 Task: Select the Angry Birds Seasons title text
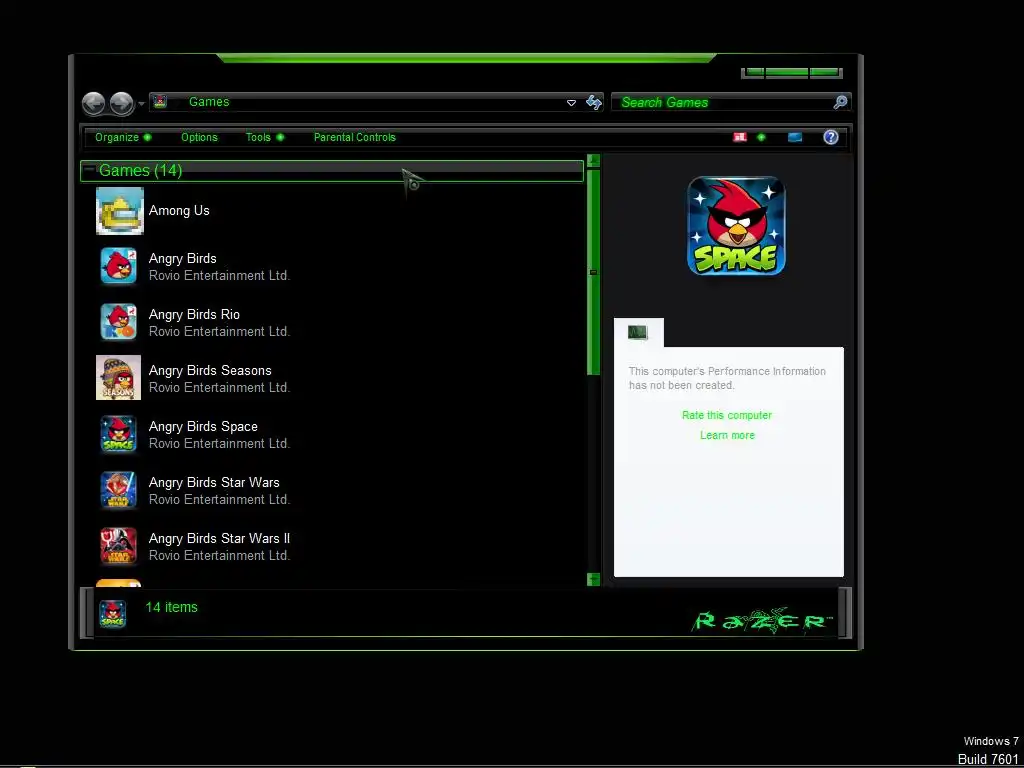210,370
